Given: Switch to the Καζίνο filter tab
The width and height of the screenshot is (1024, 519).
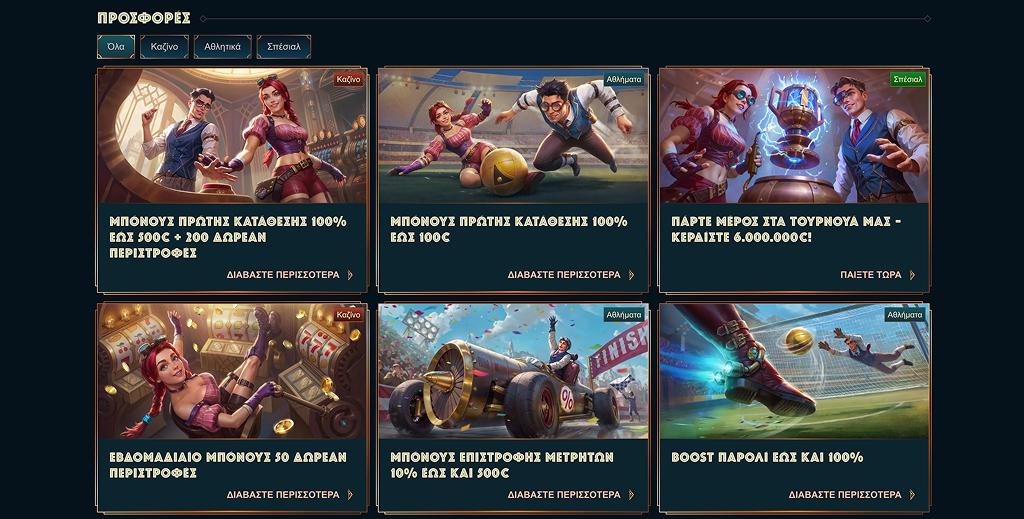Looking at the screenshot, I should click(x=164, y=47).
